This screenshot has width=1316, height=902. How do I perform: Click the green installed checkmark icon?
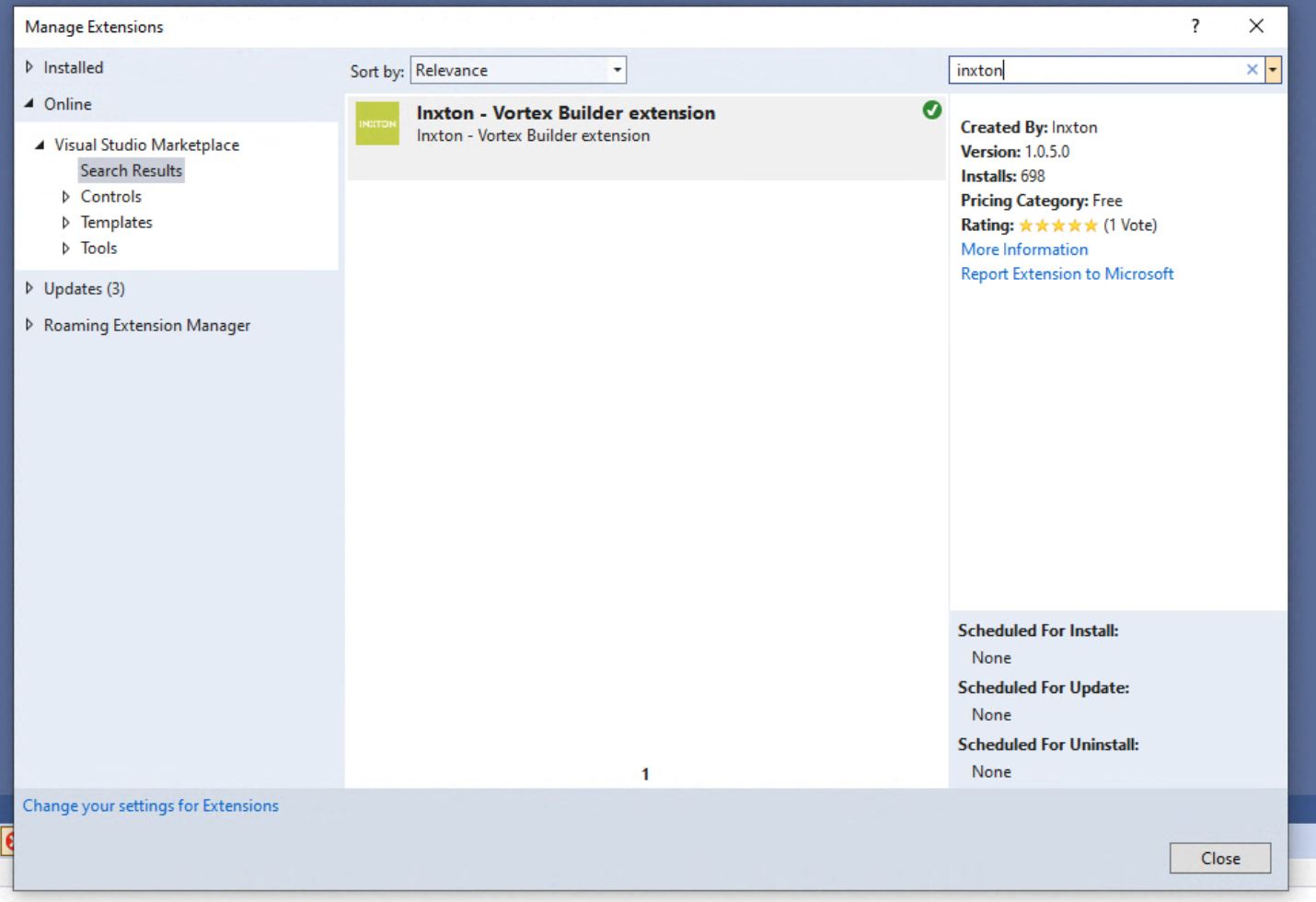931,110
